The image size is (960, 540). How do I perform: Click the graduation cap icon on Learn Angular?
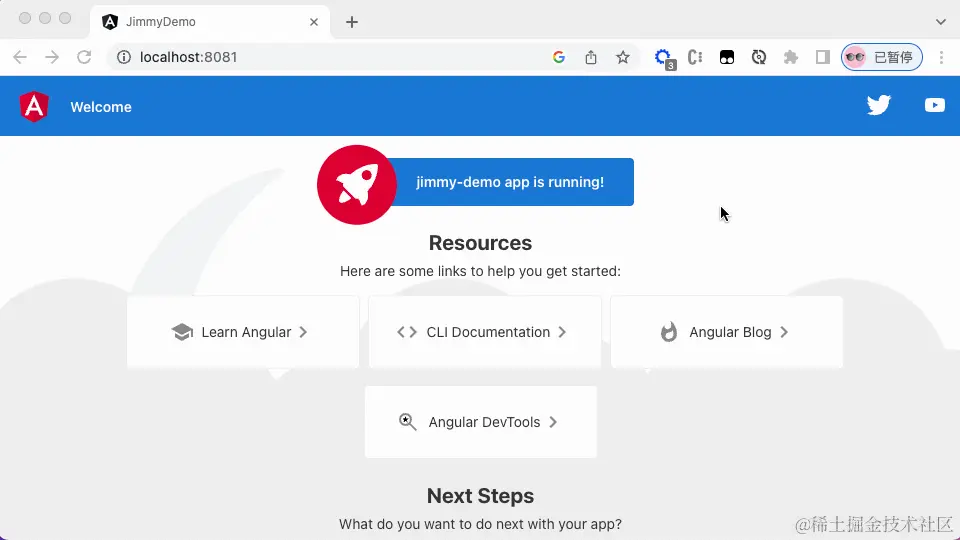pos(182,332)
